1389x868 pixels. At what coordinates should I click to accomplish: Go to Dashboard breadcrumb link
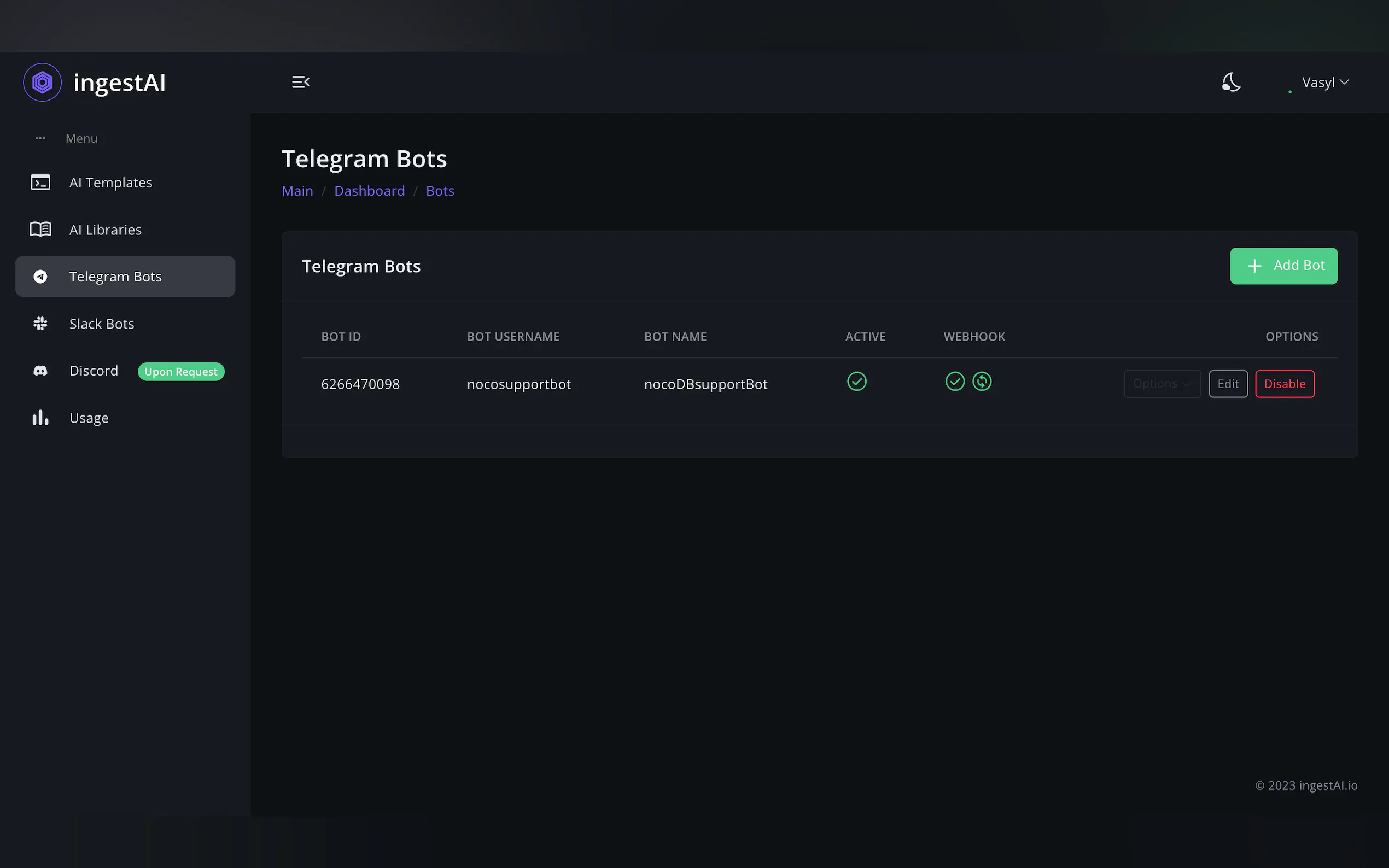click(x=370, y=191)
